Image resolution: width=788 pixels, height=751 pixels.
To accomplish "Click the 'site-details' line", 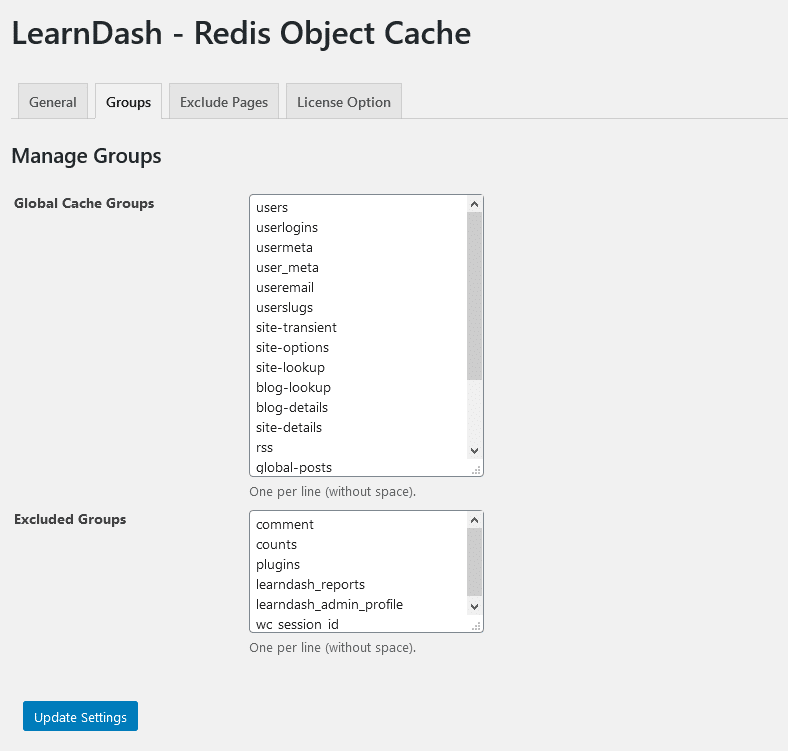I will tap(289, 427).
